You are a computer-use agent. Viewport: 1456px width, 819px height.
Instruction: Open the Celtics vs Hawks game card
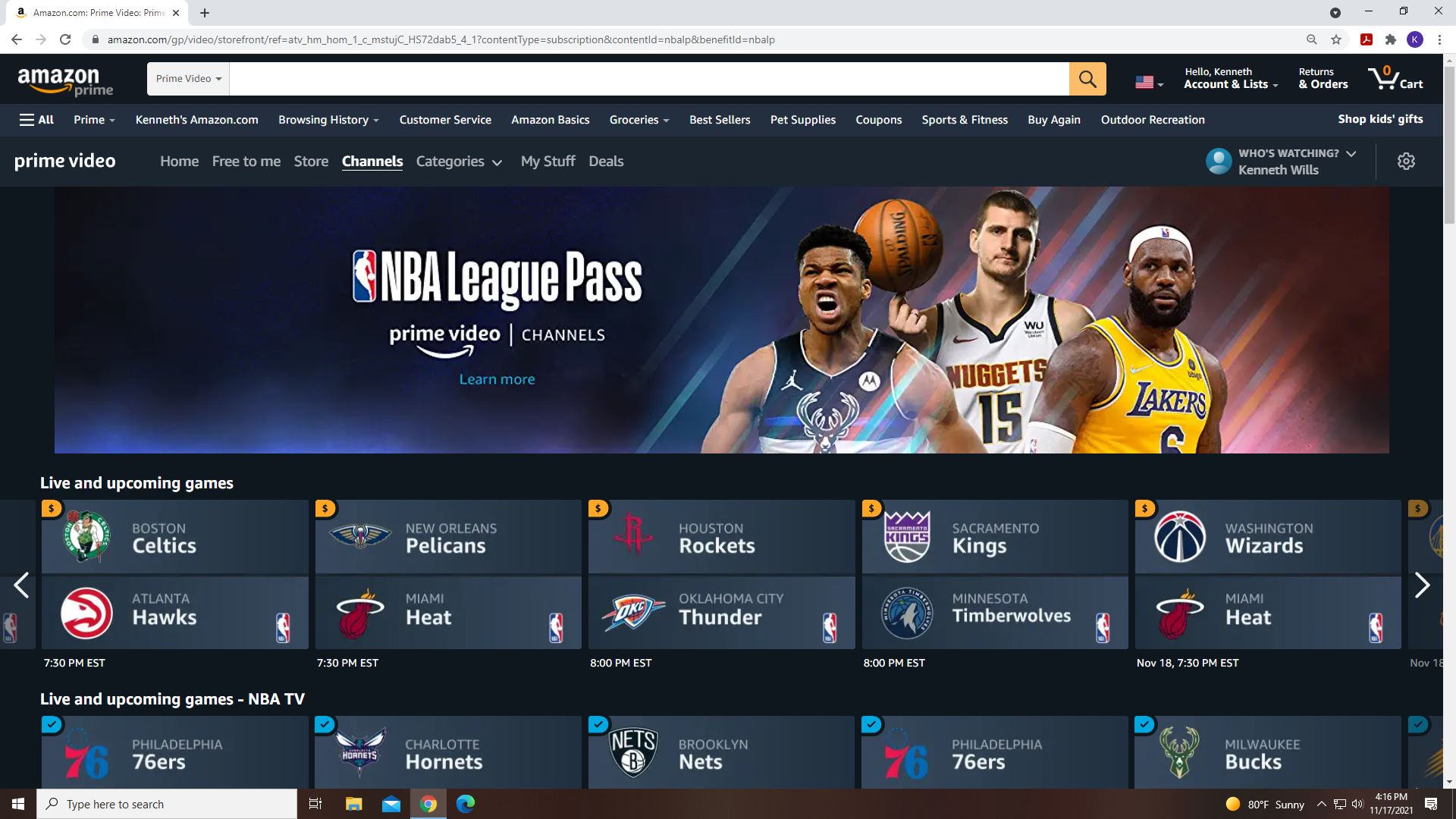(174, 574)
